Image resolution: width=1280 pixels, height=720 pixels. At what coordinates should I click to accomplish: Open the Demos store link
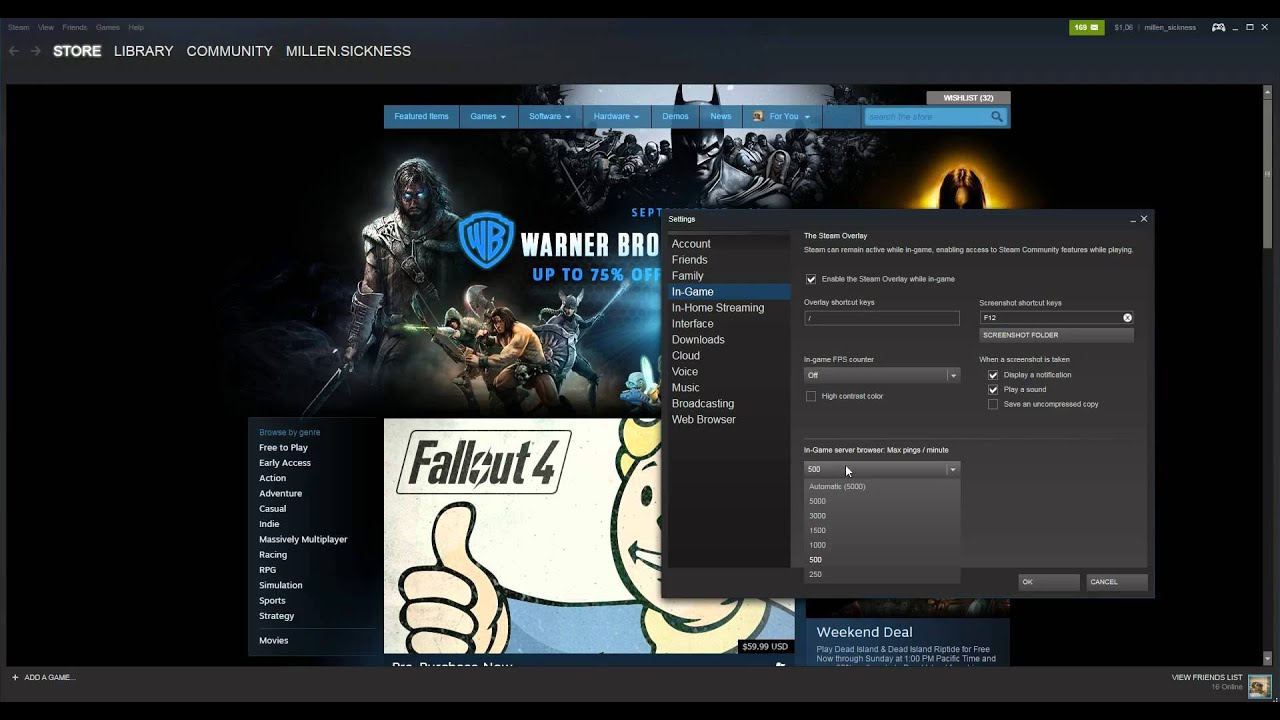(x=675, y=116)
